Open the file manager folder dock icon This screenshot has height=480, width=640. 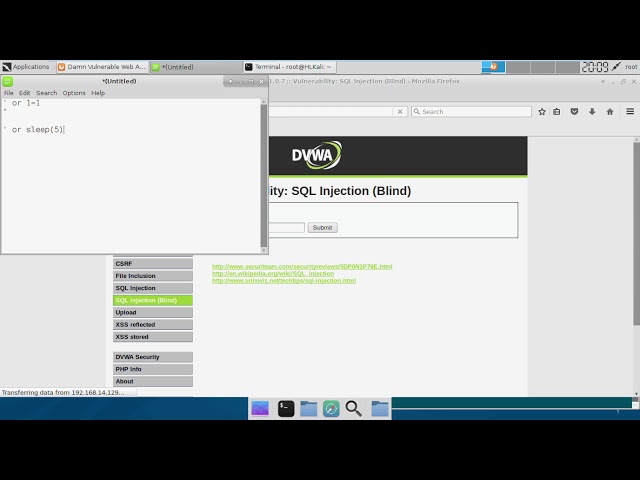(x=309, y=409)
